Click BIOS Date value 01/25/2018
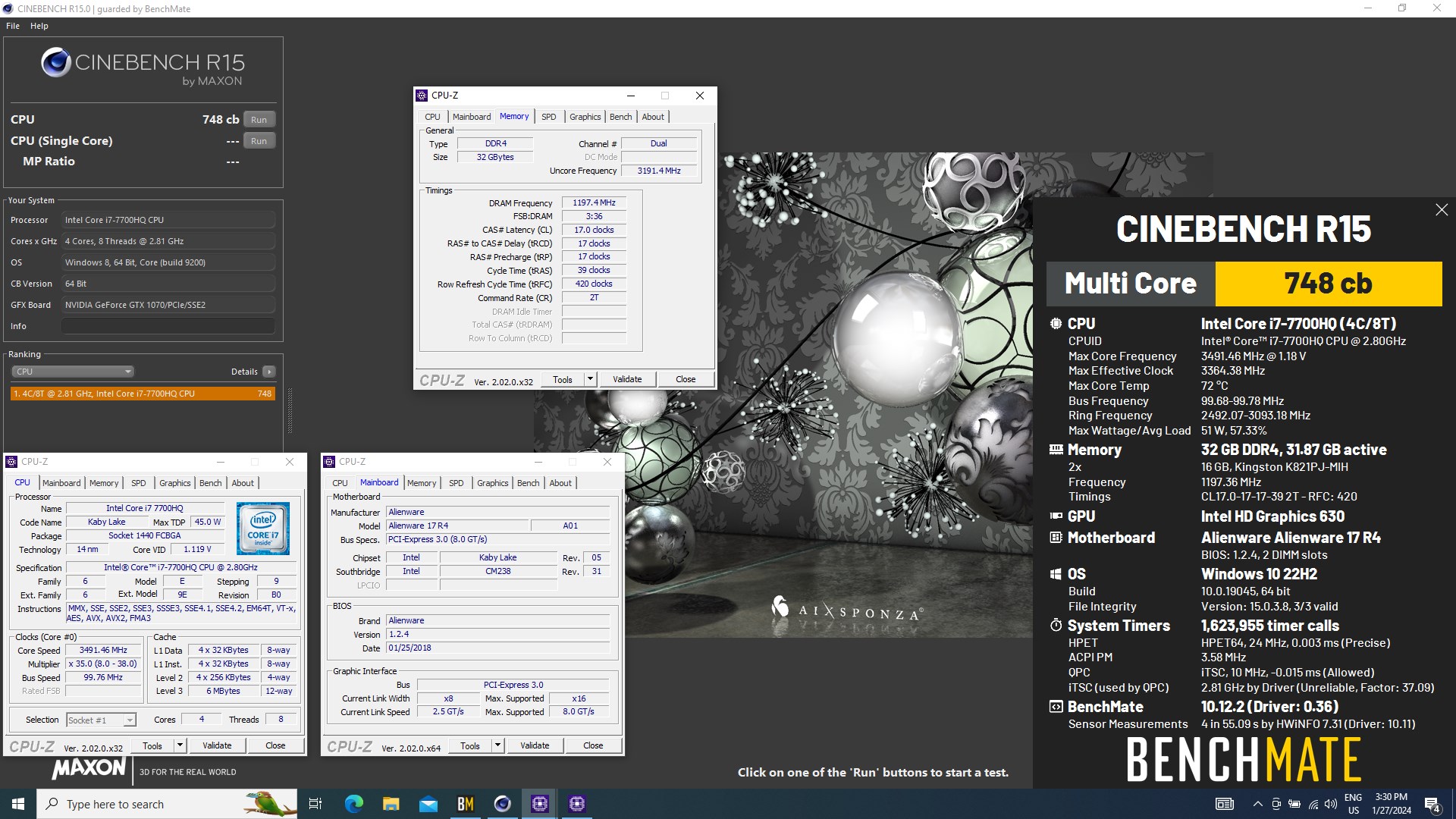Viewport: 1456px width, 819px height. (x=497, y=648)
